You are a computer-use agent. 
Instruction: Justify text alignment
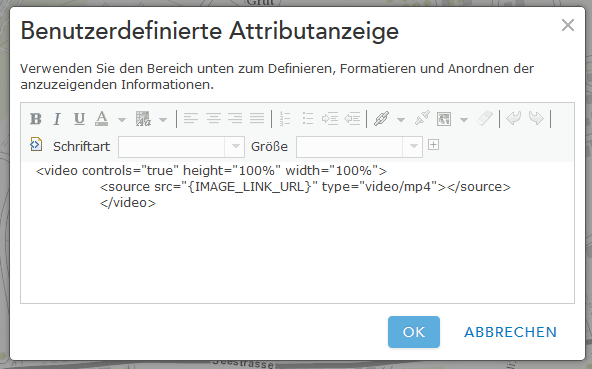pyautogui.click(x=257, y=119)
